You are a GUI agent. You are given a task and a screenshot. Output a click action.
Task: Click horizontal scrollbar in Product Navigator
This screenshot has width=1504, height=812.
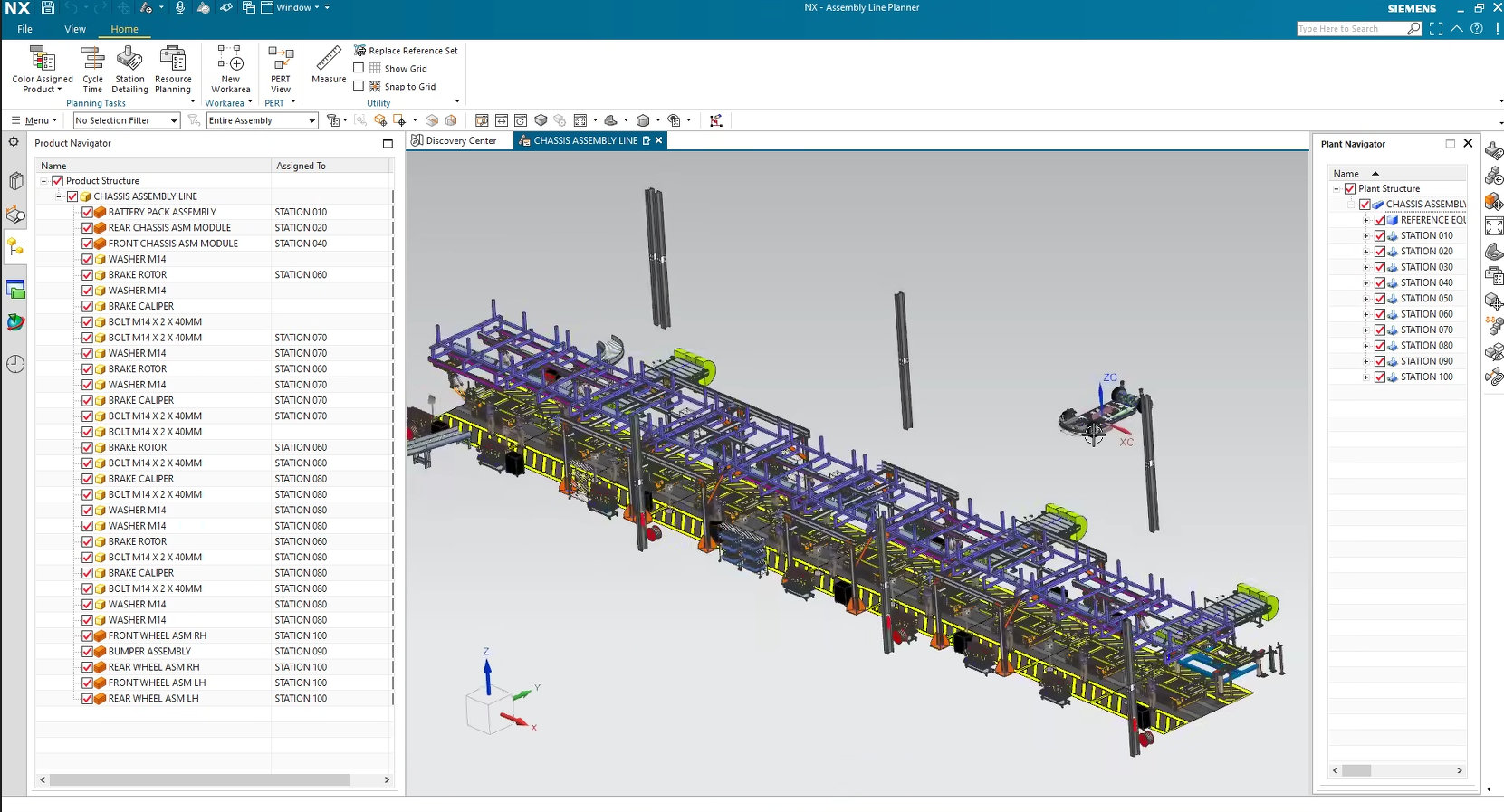[199, 779]
